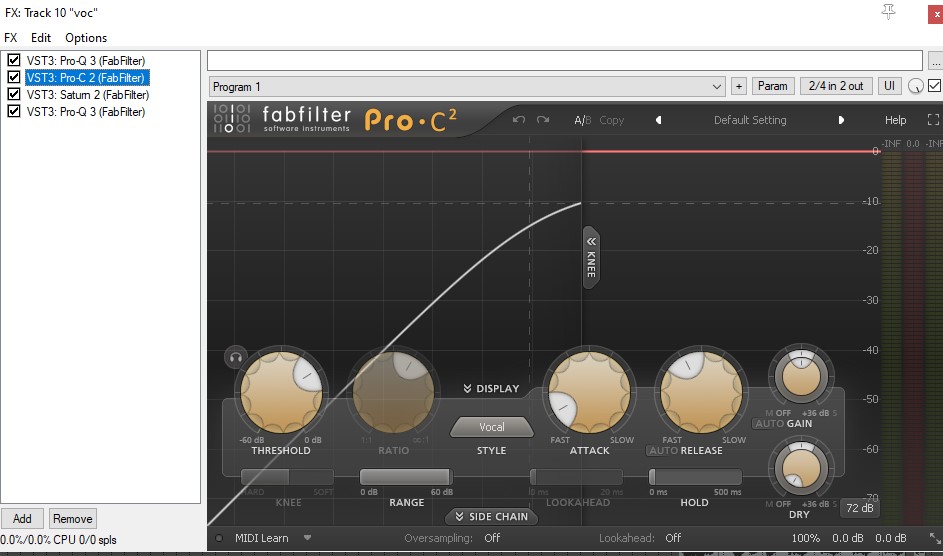This screenshot has height=556, width=943.
Task: Click the GAIN knob
Action: (801, 376)
